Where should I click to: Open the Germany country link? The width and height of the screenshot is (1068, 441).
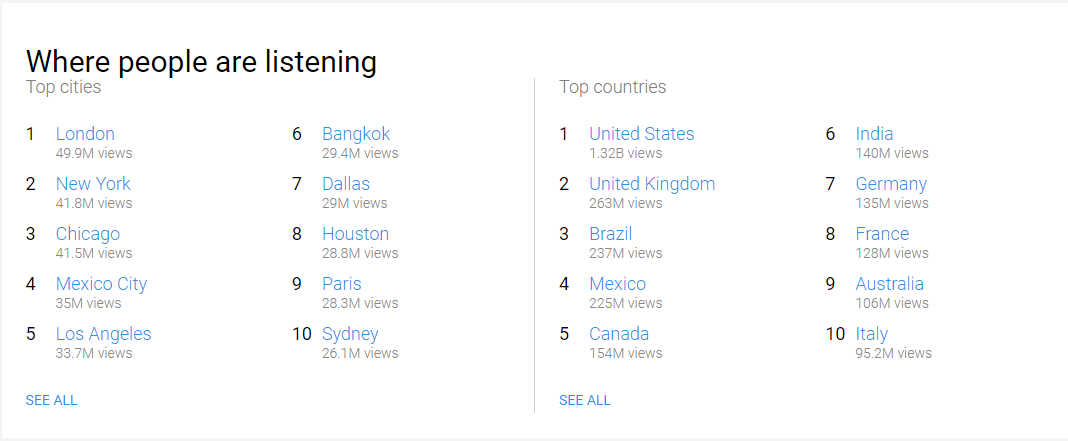point(891,184)
